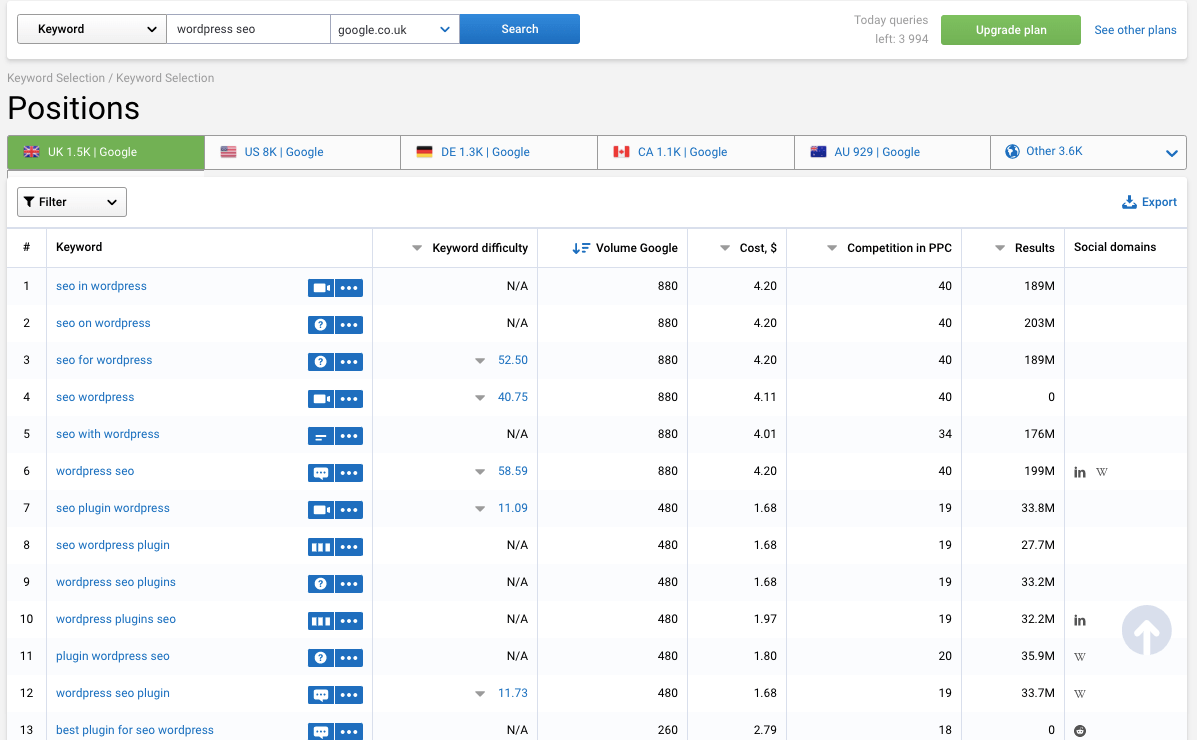This screenshot has height=740, width=1197.
Task: Open the 'seo in wordpress' keyword link
Action: [x=101, y=286]
